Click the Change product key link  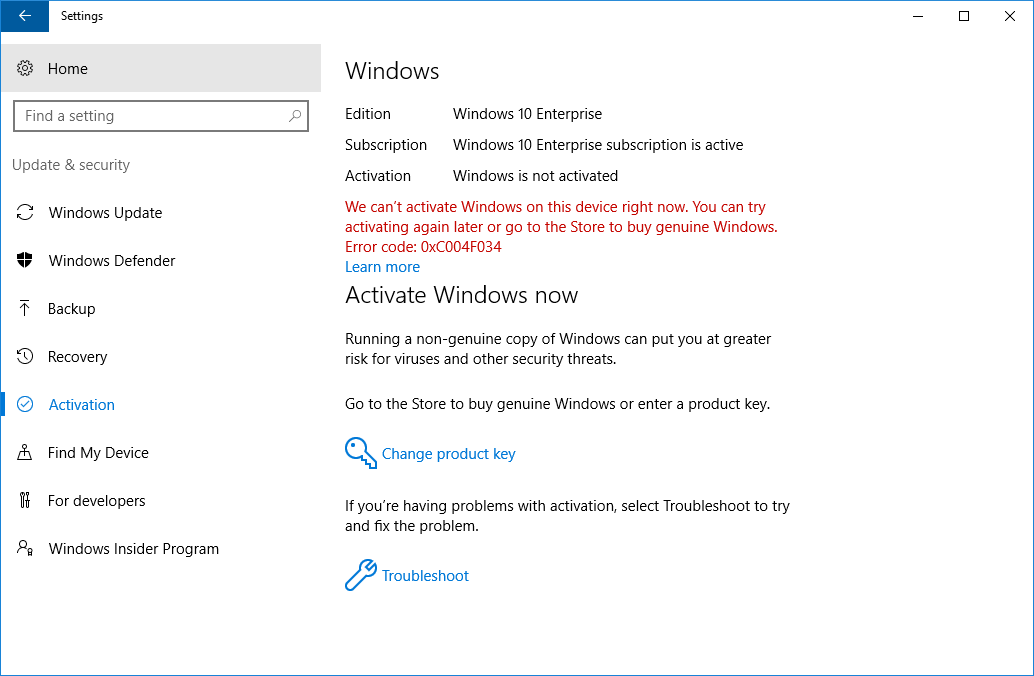[x=448, y=453]
